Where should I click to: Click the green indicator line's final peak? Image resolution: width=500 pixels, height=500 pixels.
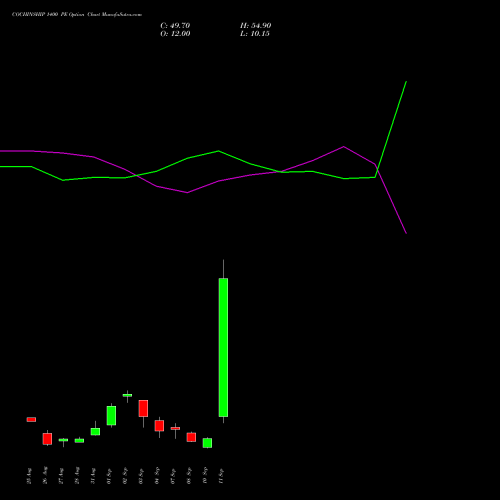[x=406, y=82]
